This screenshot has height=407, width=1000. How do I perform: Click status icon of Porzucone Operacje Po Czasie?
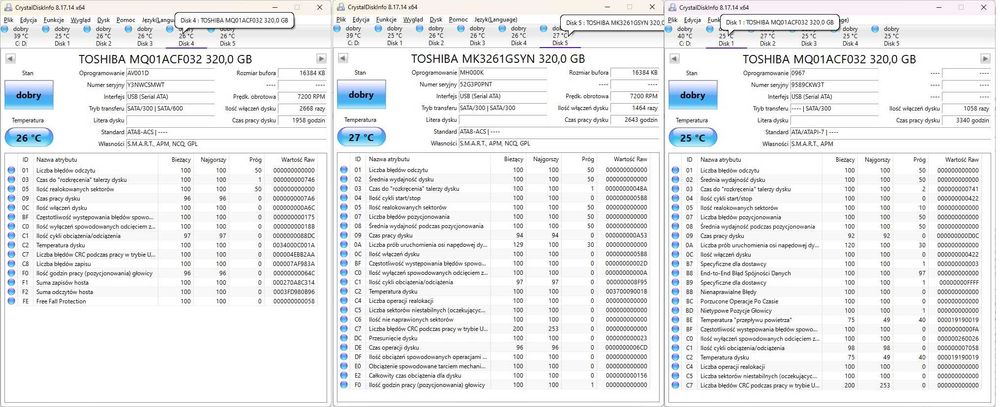point(676,301)
